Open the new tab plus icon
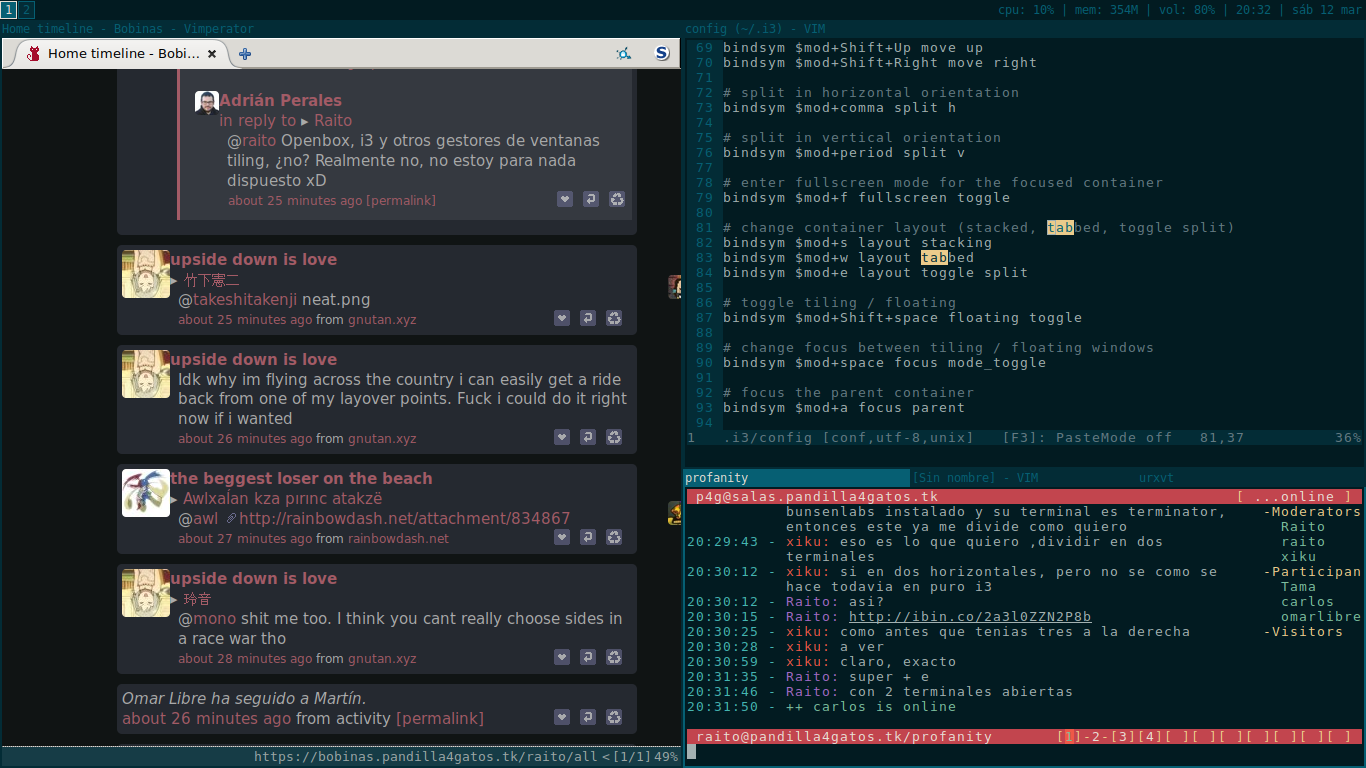 pos(244,54)
